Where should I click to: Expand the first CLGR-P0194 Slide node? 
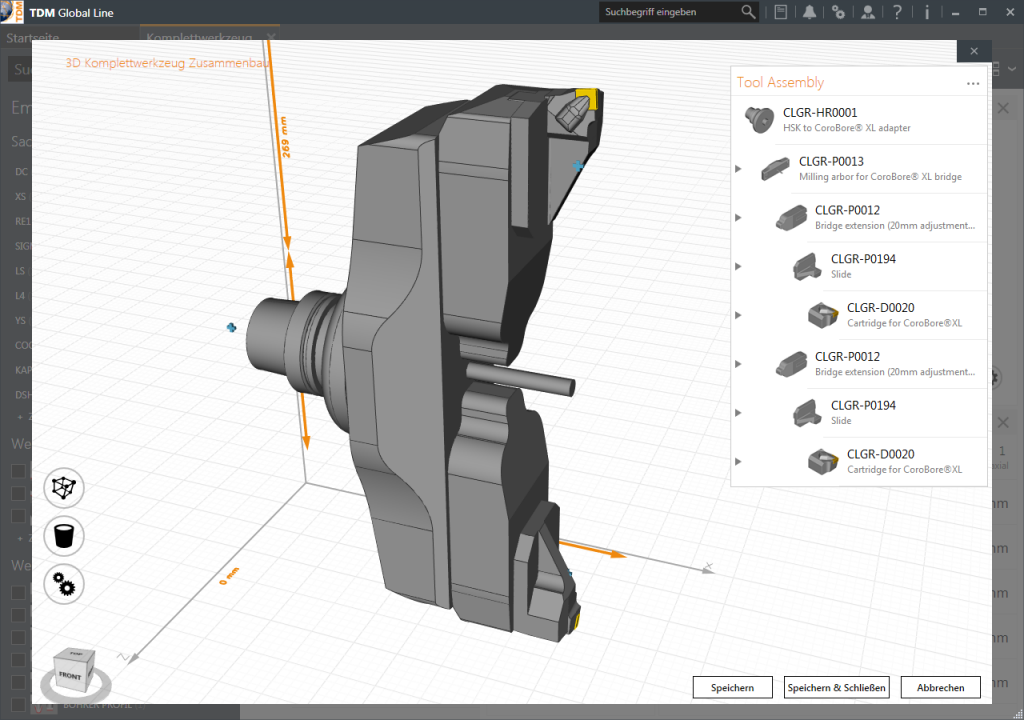tap(738, 267)
